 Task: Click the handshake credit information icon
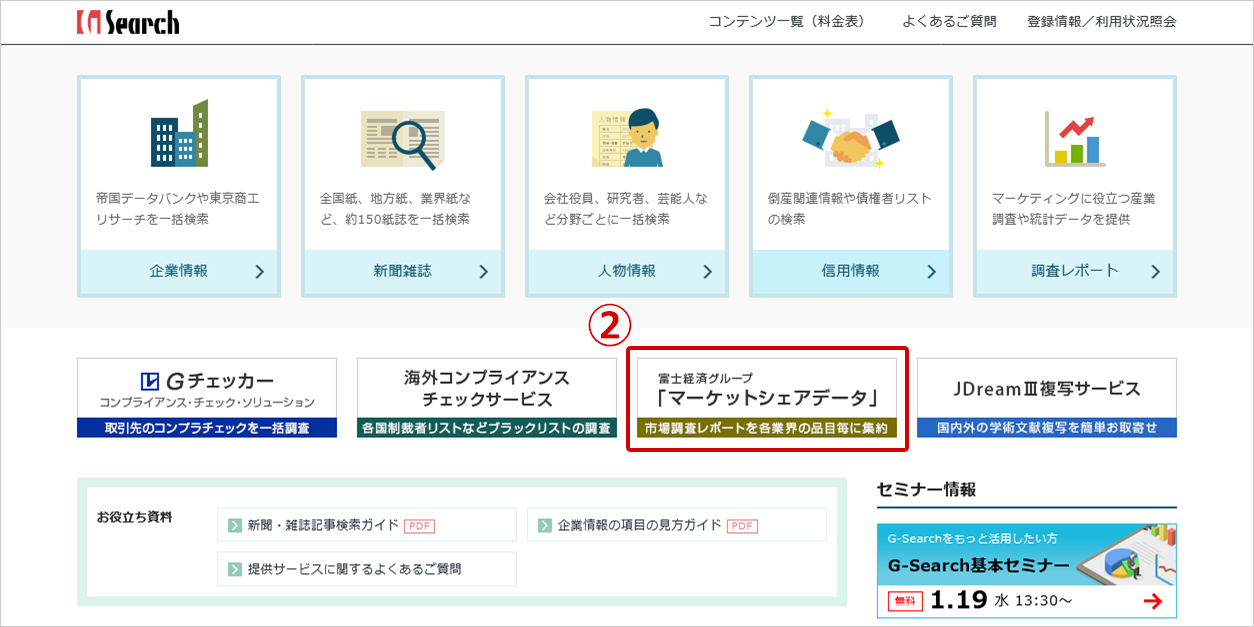pos(851,137)
